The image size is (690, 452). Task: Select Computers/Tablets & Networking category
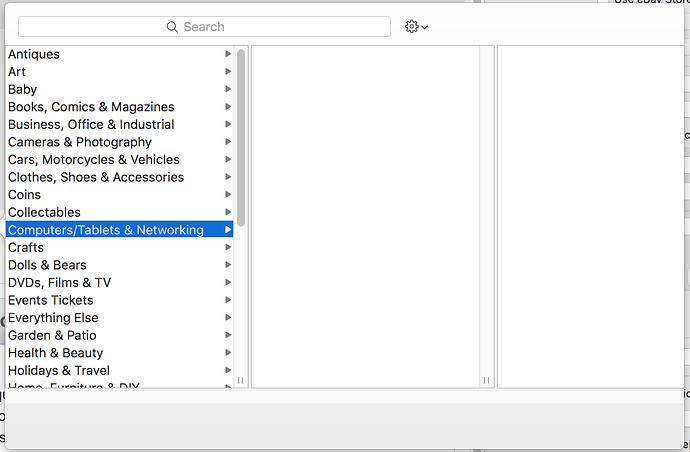[x=119, y=230]
